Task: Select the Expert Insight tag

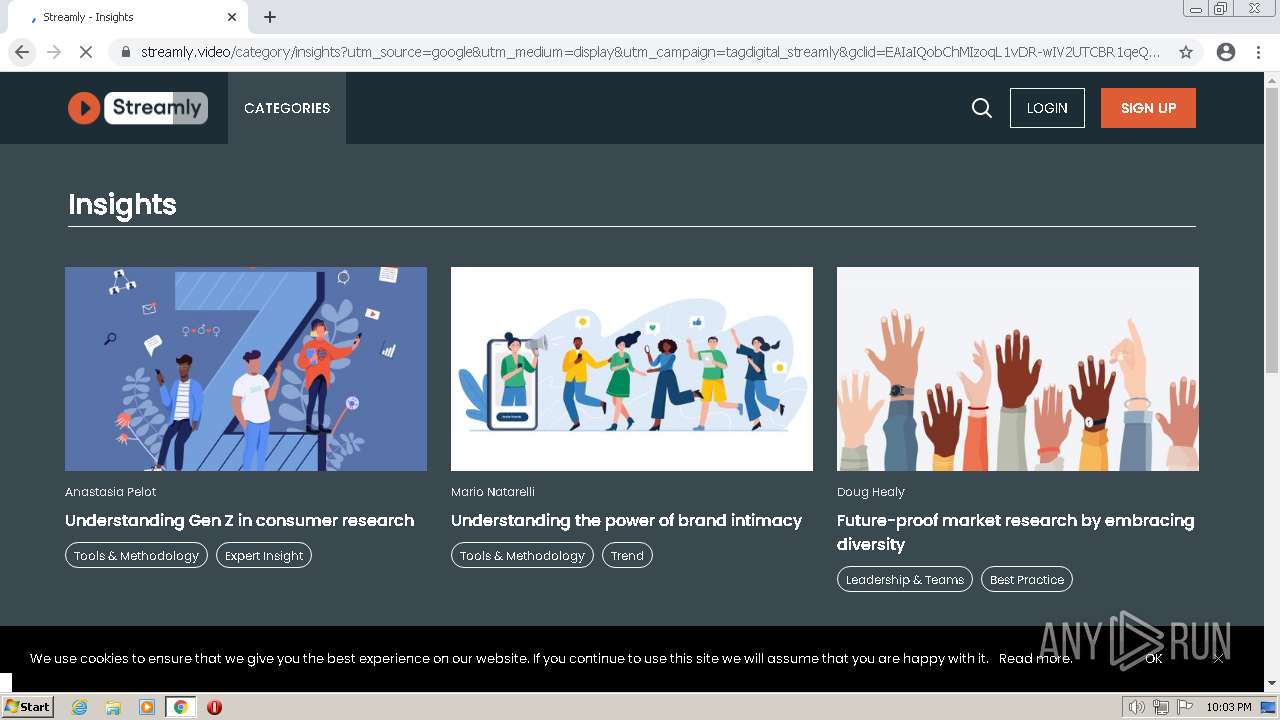Action: 264,555
